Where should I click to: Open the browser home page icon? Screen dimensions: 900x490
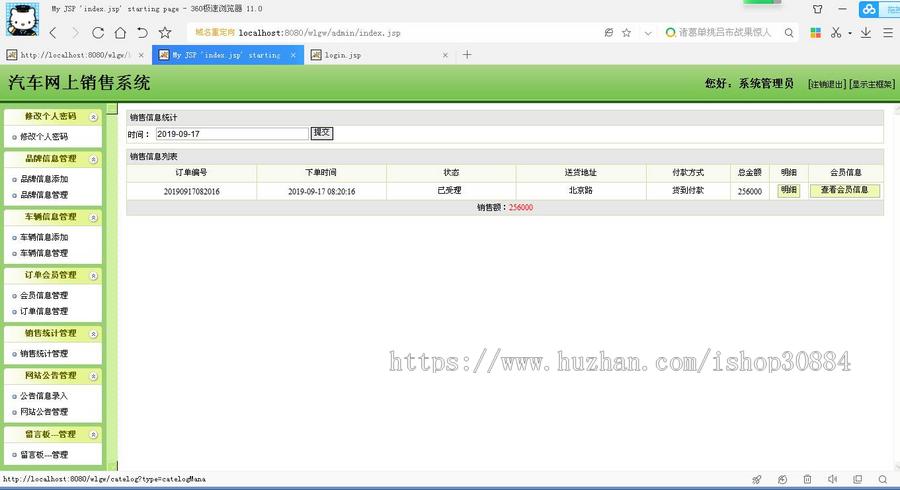pyautogui.click(x=120, y=33)
